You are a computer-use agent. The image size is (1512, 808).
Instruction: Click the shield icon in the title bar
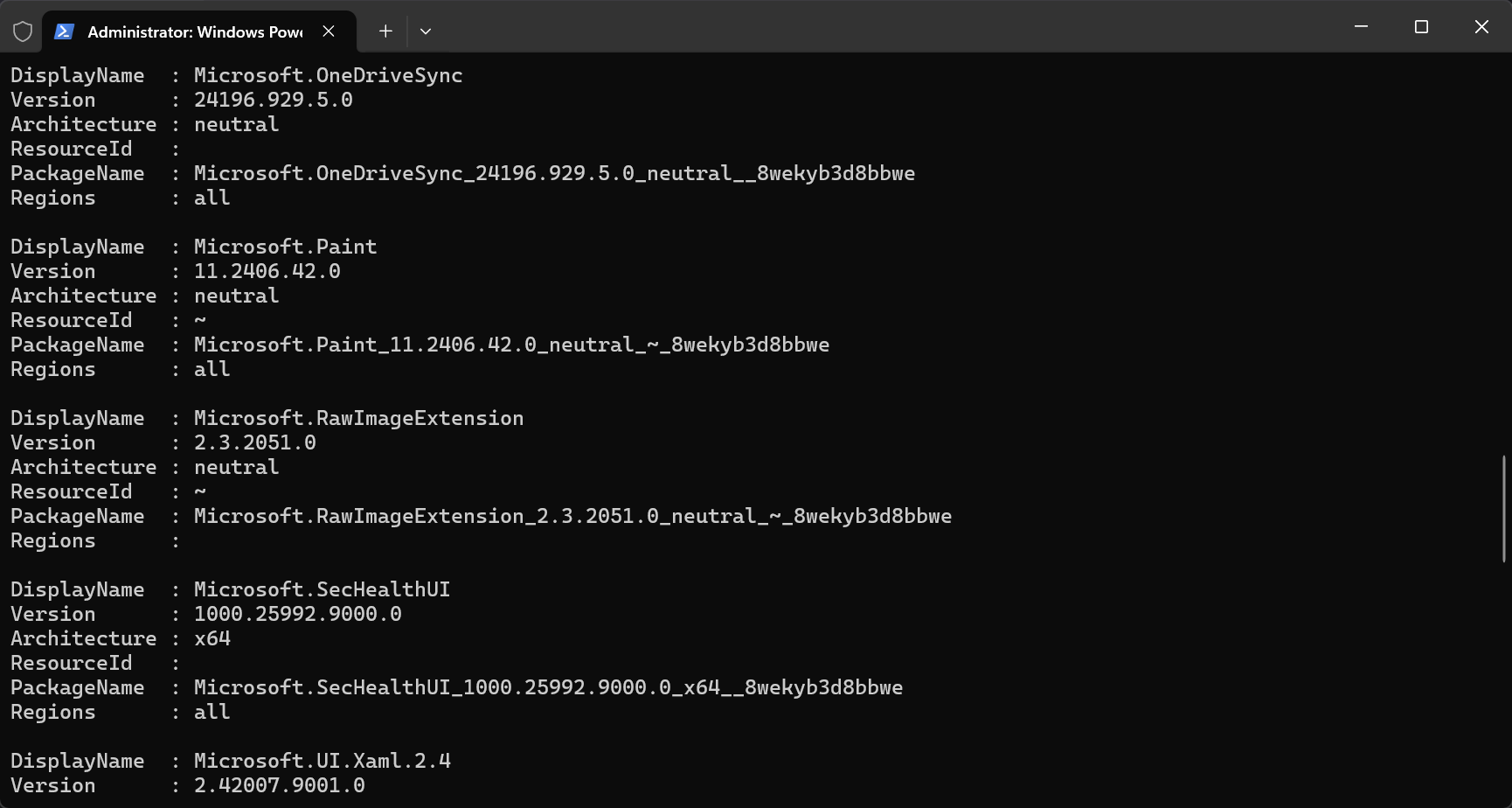coord(23,31)
